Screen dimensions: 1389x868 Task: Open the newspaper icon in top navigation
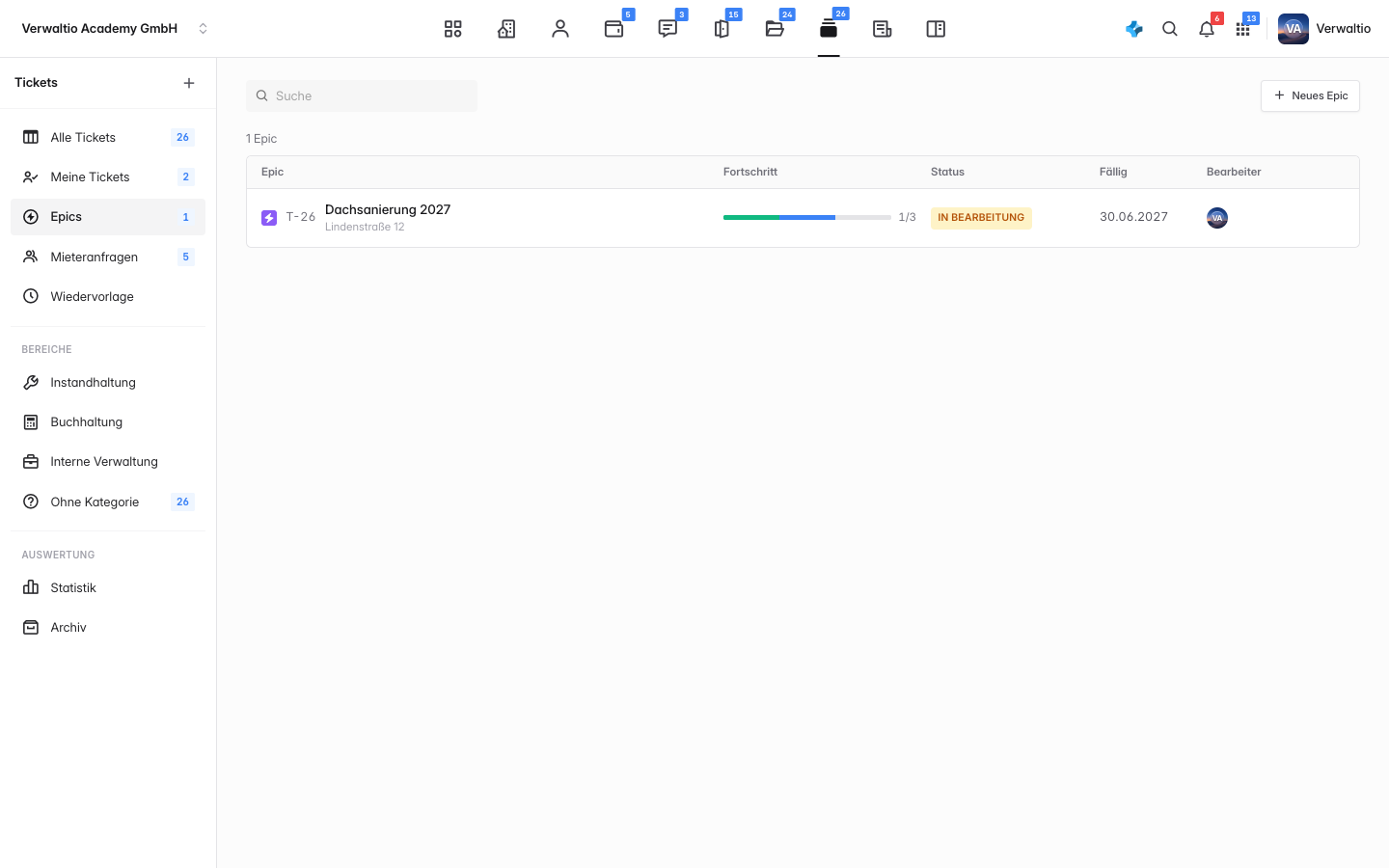click(x=882, y=29)
